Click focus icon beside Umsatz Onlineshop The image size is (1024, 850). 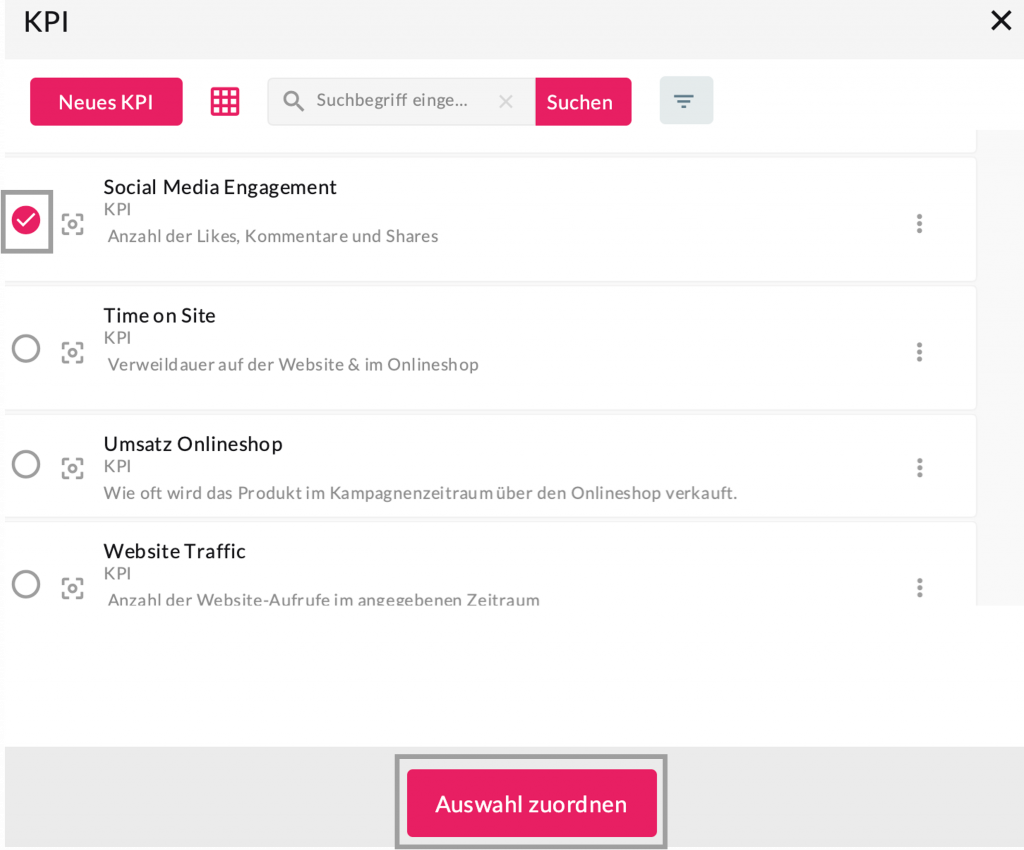(x=72, y=468)
